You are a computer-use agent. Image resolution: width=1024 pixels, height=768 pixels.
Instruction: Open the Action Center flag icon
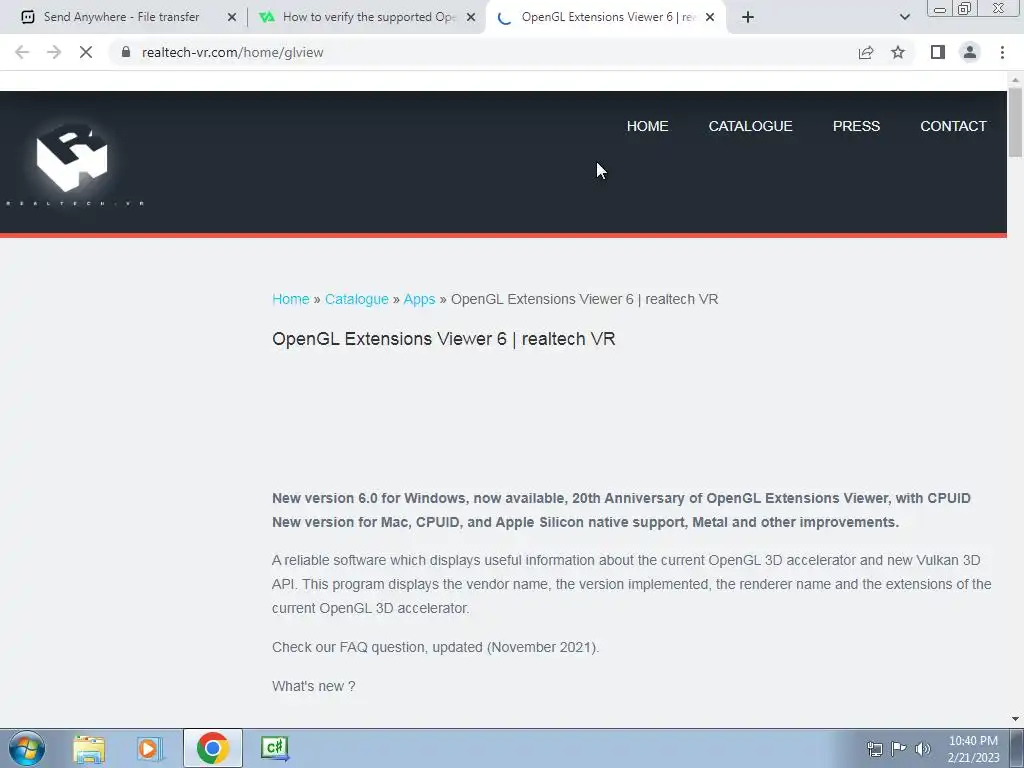[x=899, y=749]
